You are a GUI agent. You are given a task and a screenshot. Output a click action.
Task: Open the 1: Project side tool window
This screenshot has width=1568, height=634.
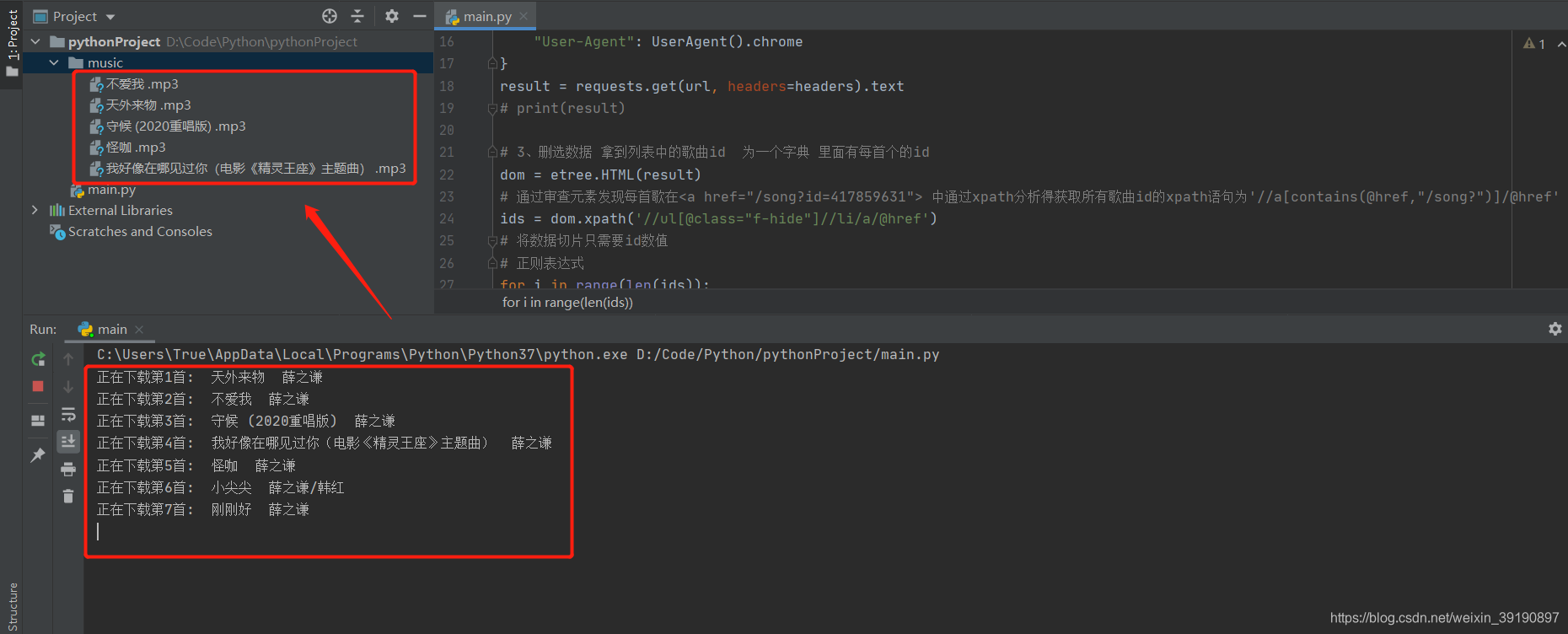(12, 42)
